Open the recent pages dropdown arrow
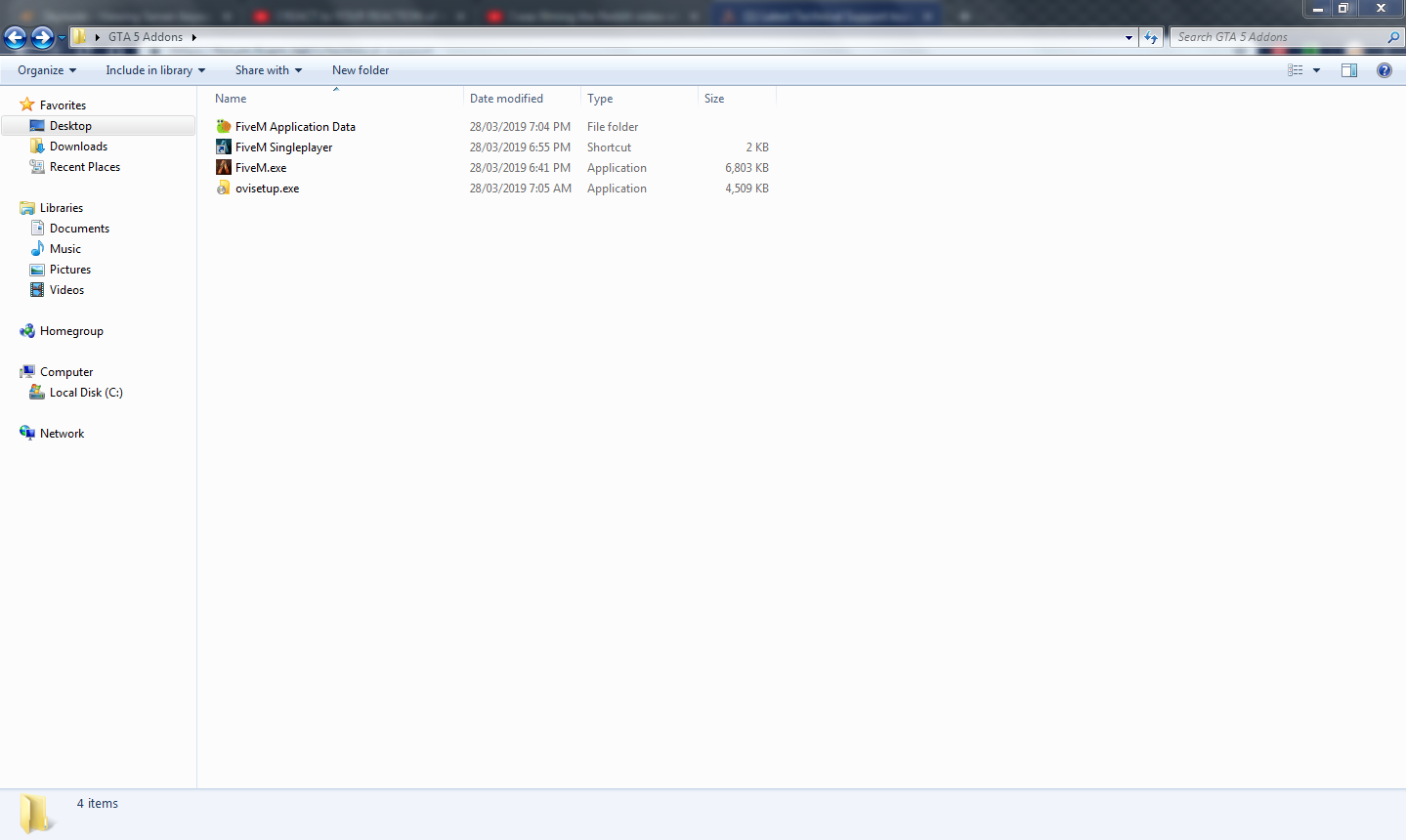 [x=62, y=38]
